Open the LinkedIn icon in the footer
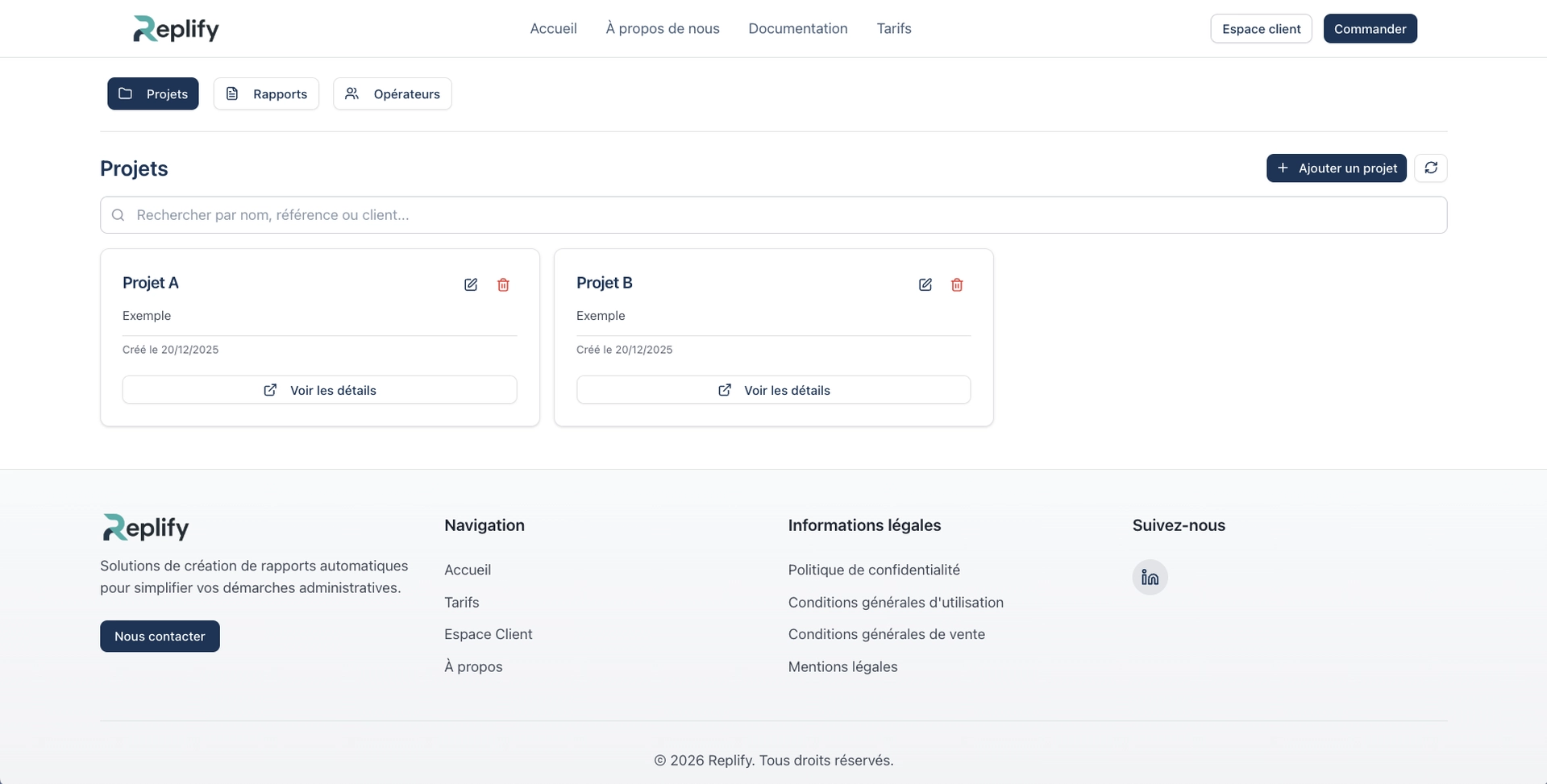The height and width of the screenshot is (784, 1547). coord(1150,578)
